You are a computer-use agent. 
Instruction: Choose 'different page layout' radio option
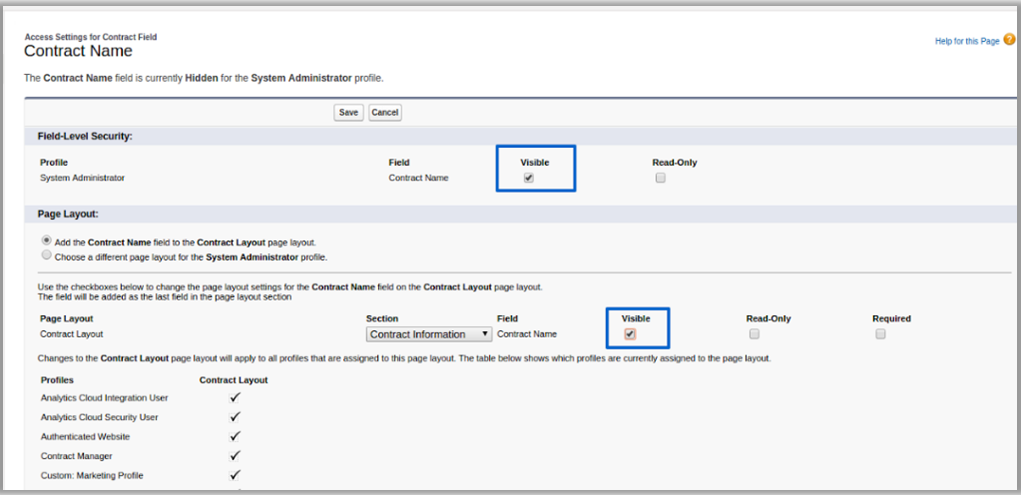46,256
